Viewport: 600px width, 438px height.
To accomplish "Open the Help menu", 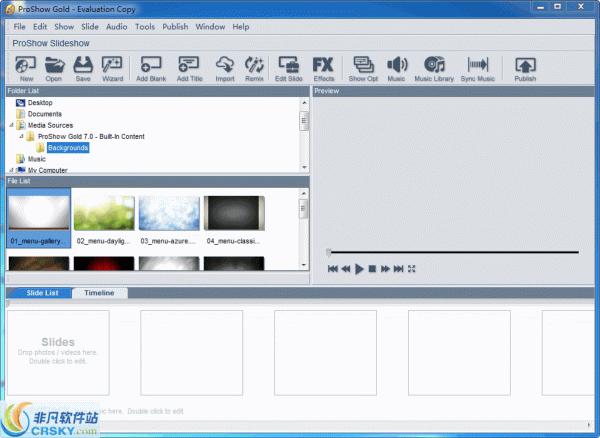I will click(x=241, y=27).
